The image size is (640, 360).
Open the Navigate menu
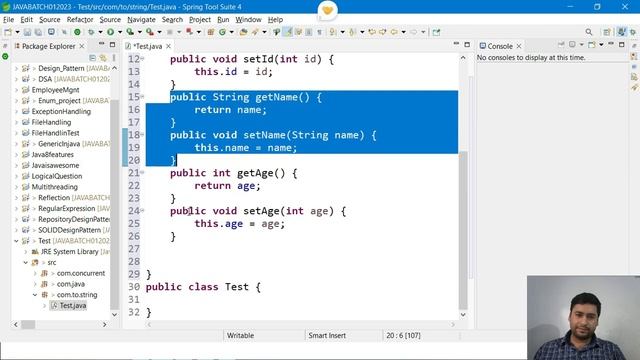[141, 19]
